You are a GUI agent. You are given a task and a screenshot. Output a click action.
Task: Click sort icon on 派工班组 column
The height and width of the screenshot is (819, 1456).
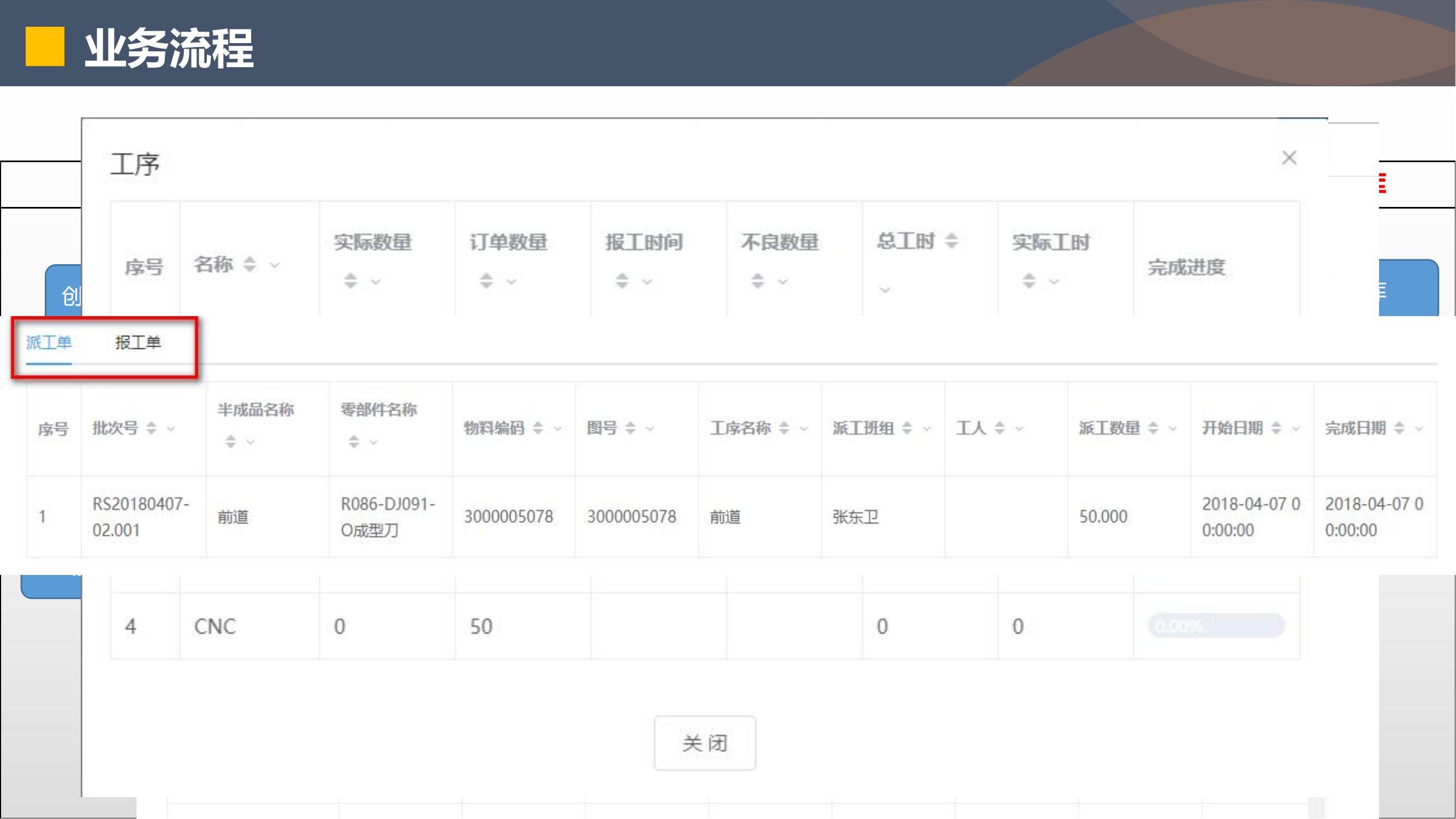(907, 428)
